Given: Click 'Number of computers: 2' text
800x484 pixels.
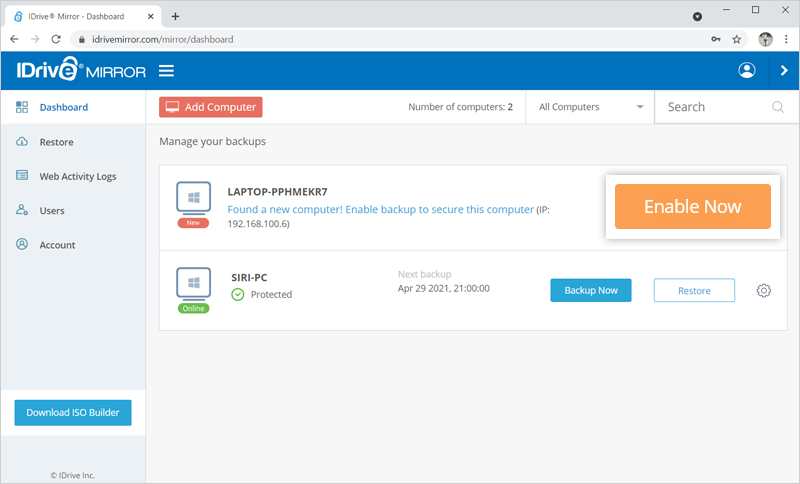Looking at the screenshot, I should (460, 107).
